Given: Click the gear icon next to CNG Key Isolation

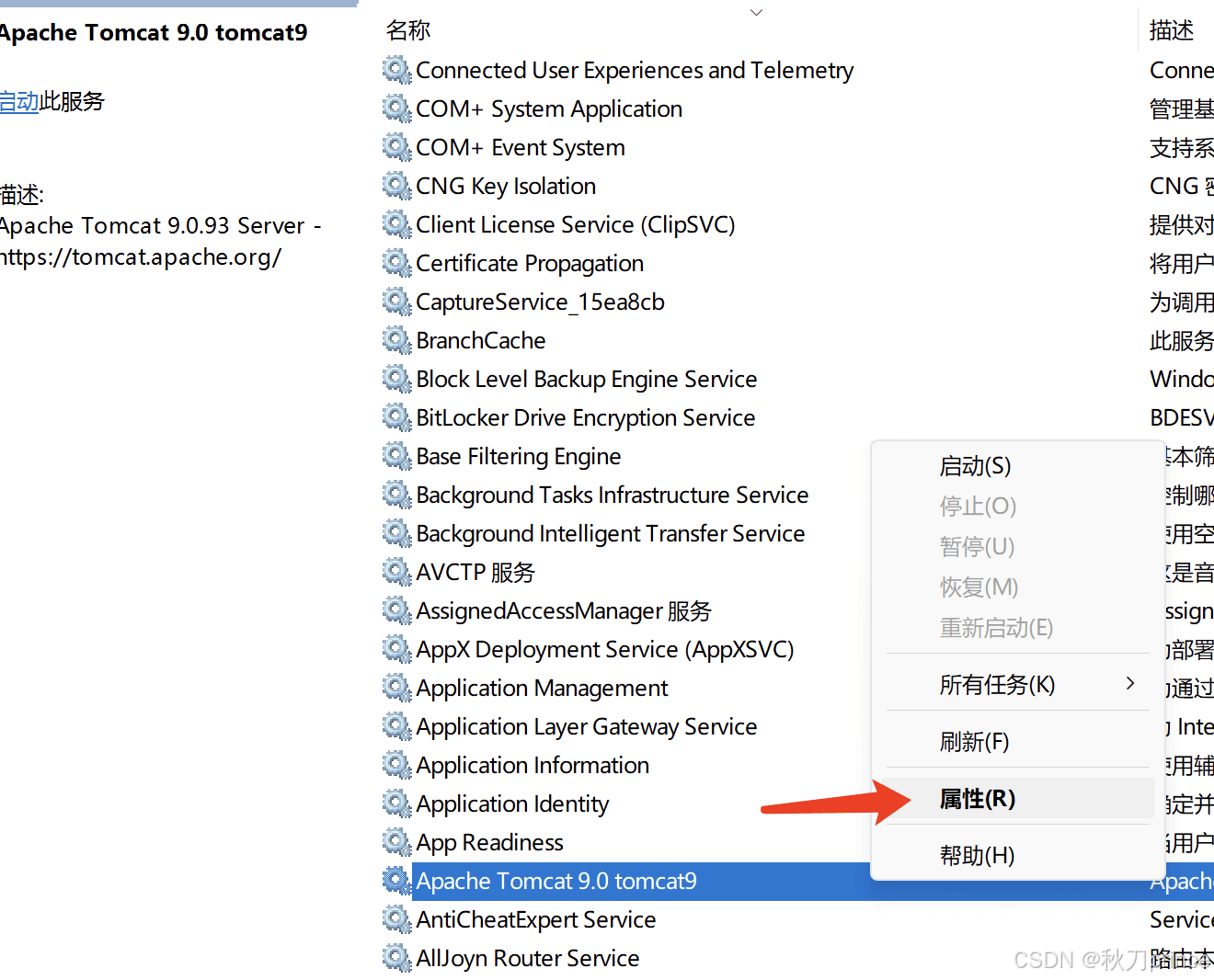Looking at the screenshot, I should [396, 186].
